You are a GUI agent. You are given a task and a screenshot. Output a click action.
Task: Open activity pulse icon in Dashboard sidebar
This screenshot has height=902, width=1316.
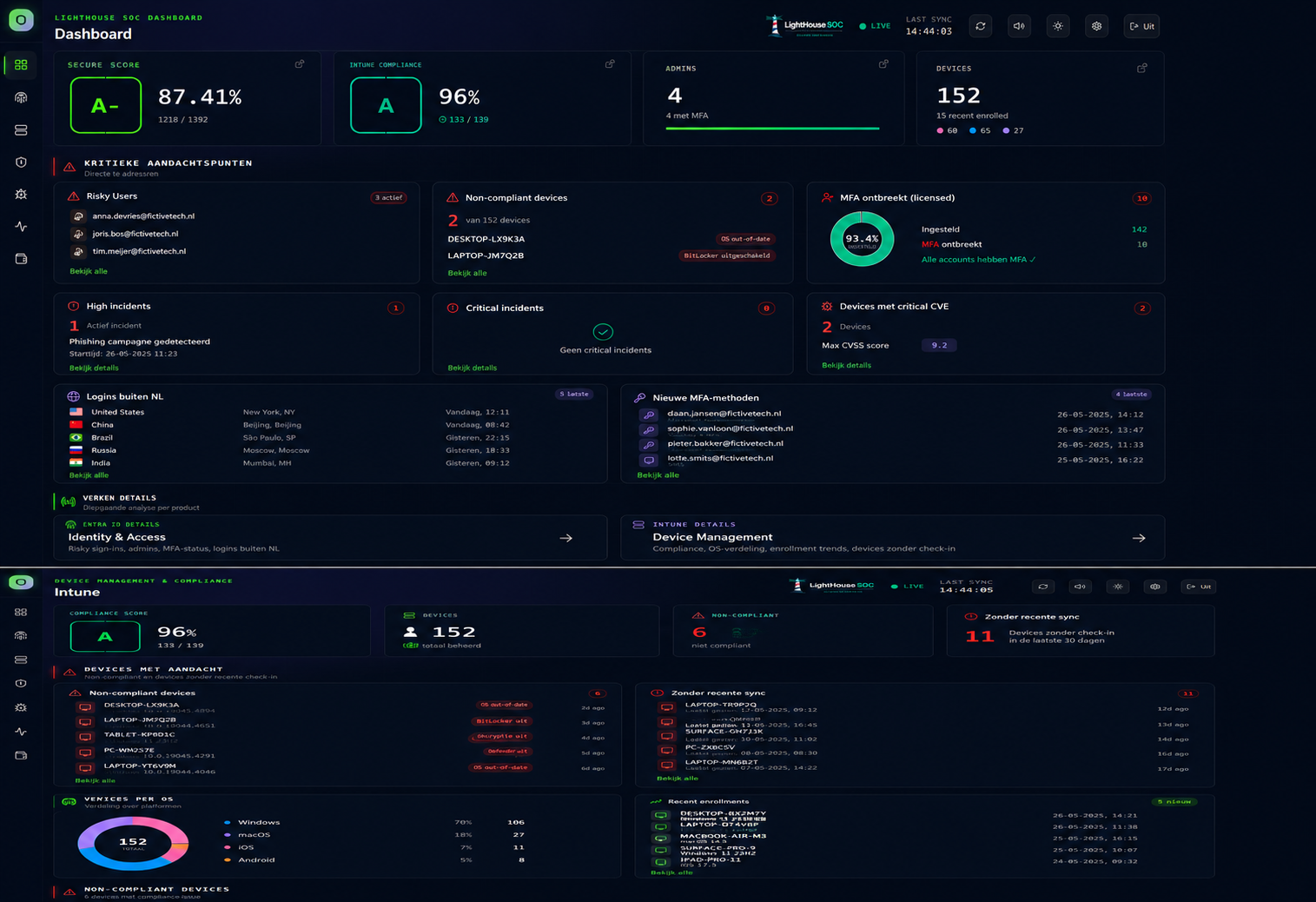coord(21,226)
